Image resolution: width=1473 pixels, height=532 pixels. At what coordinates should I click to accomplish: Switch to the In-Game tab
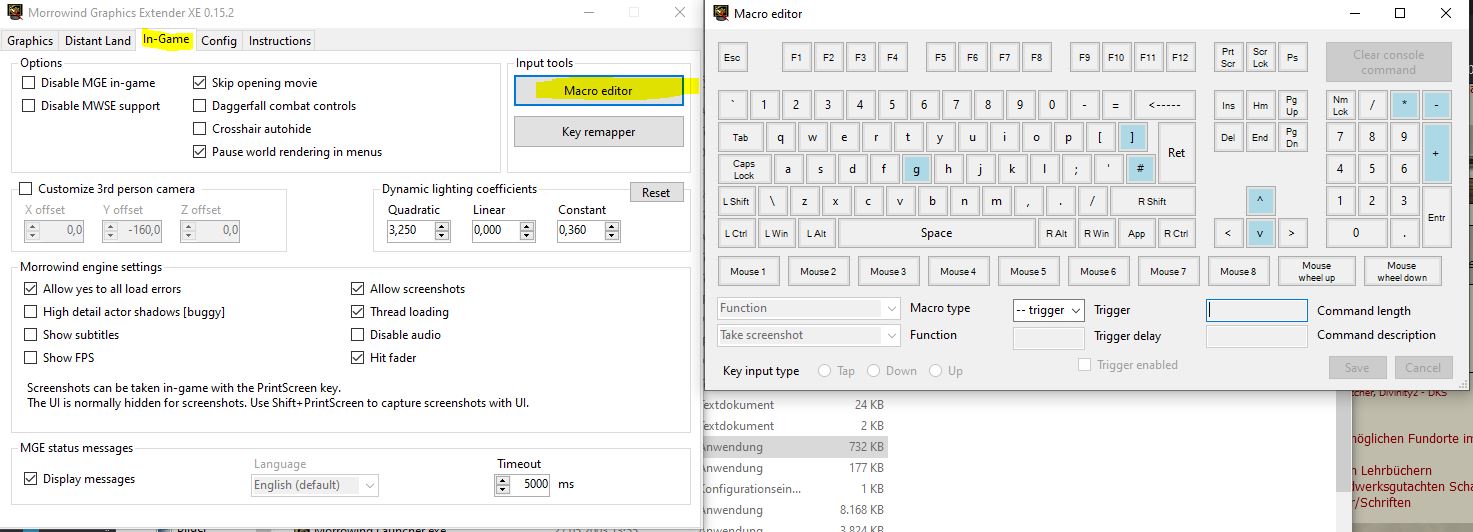(166, 40)
